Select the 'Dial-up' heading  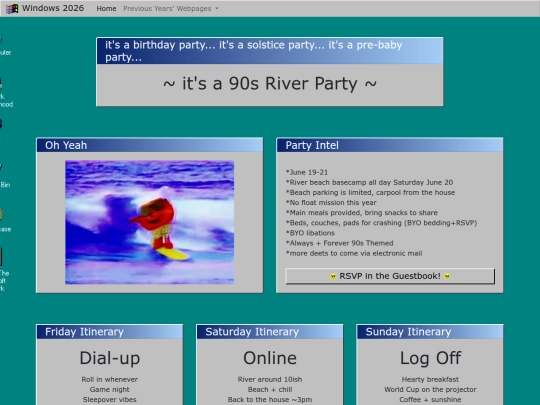(110, 358)
